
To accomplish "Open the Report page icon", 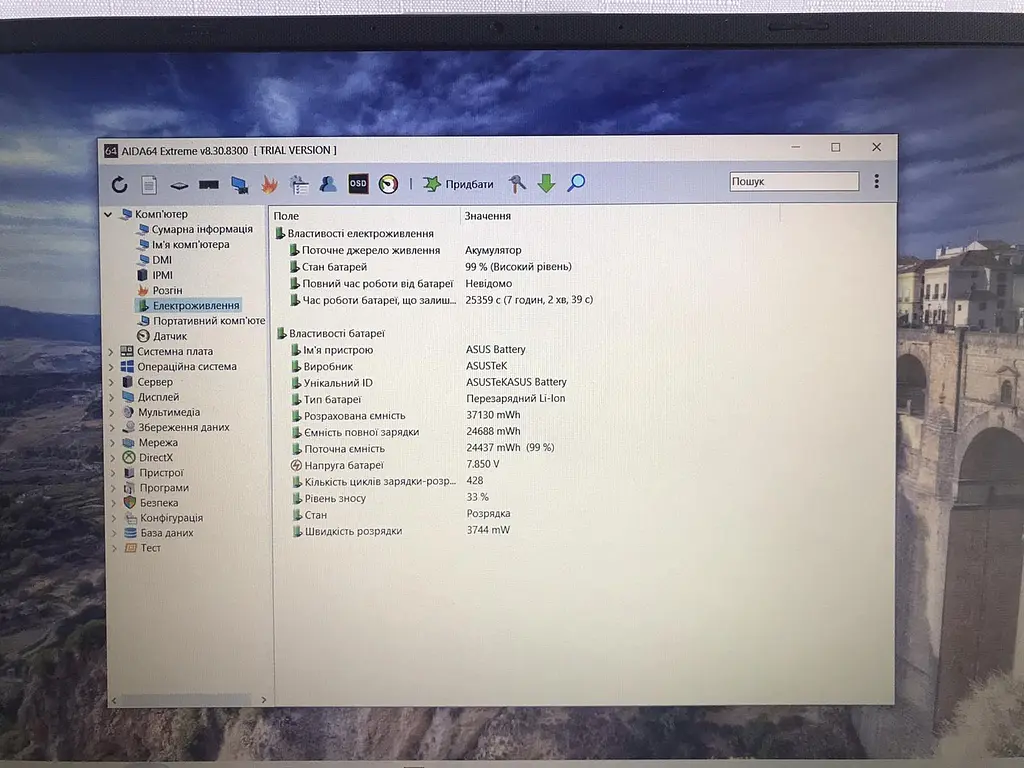I will point(150,185).
